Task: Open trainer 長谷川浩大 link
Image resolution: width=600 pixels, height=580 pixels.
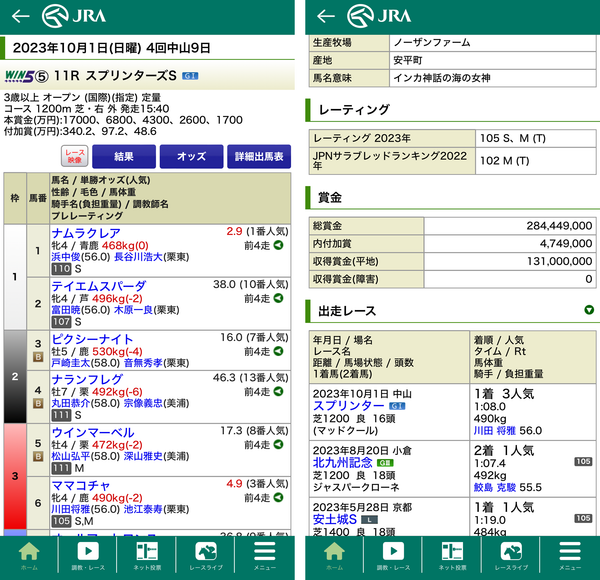Action: coord(139,257)
